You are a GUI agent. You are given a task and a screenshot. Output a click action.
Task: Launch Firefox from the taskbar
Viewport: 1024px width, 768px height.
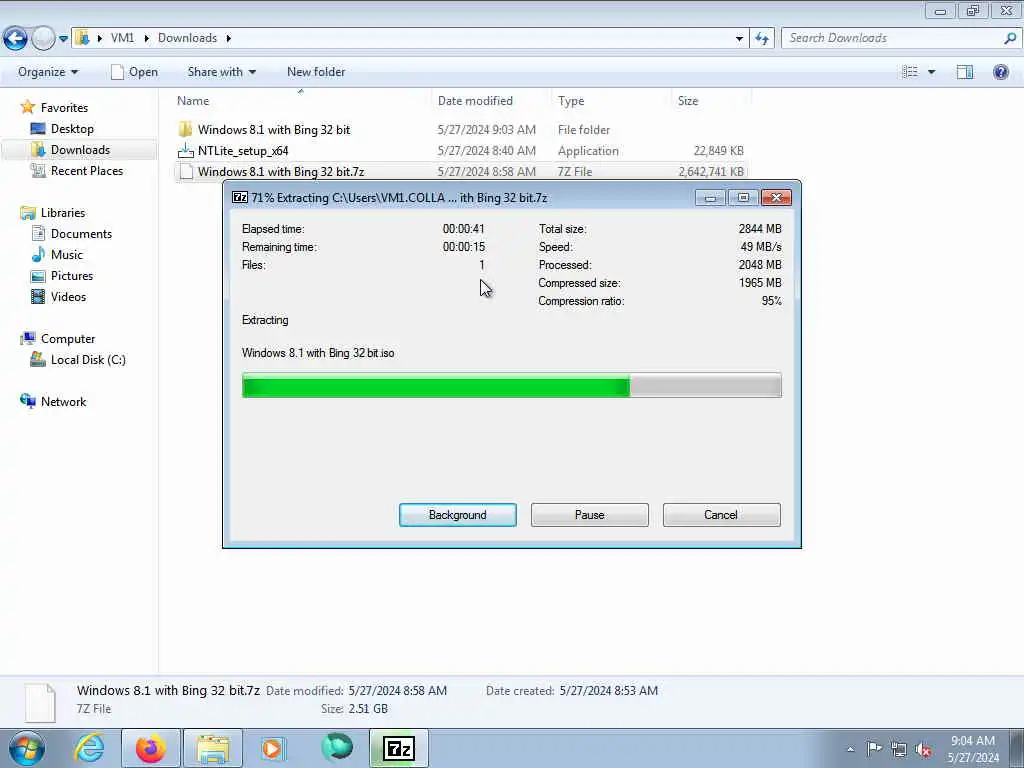150,748
